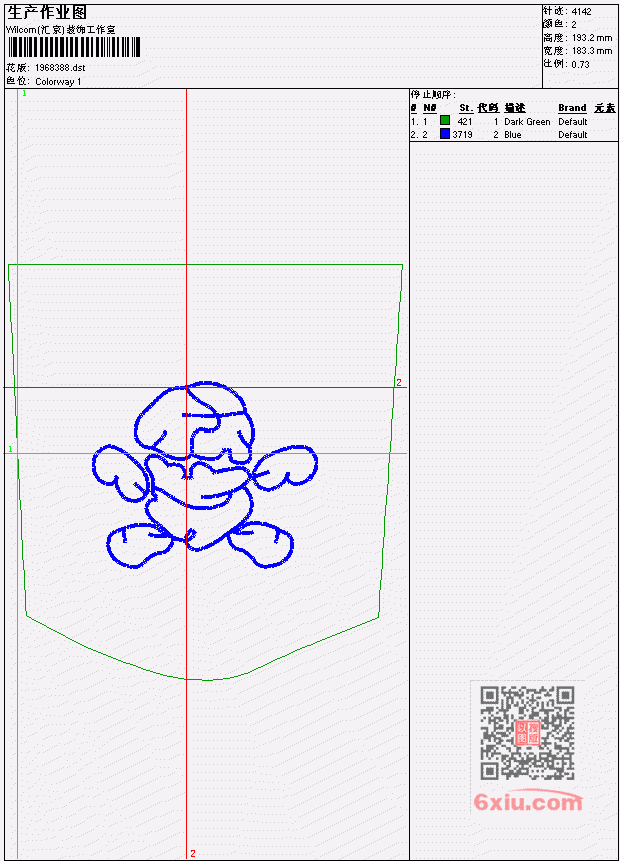Click the scale value 0.73
This screenshot has width=620, height=861.
580,64
